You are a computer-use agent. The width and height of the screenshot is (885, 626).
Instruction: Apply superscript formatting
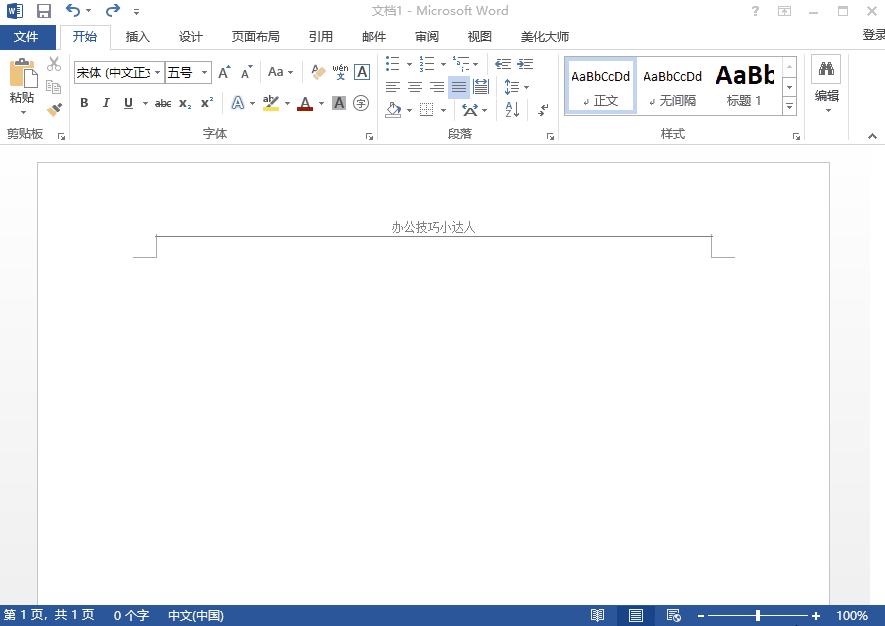pyautogui.click(x=206, y=103)
